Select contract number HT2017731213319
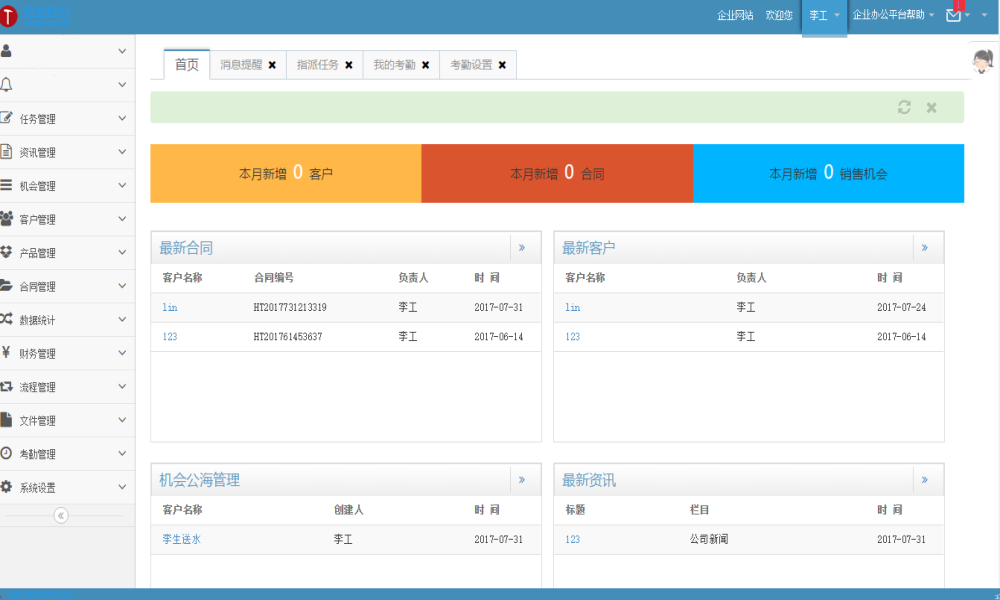1000x600 pixels. point(290,307)
